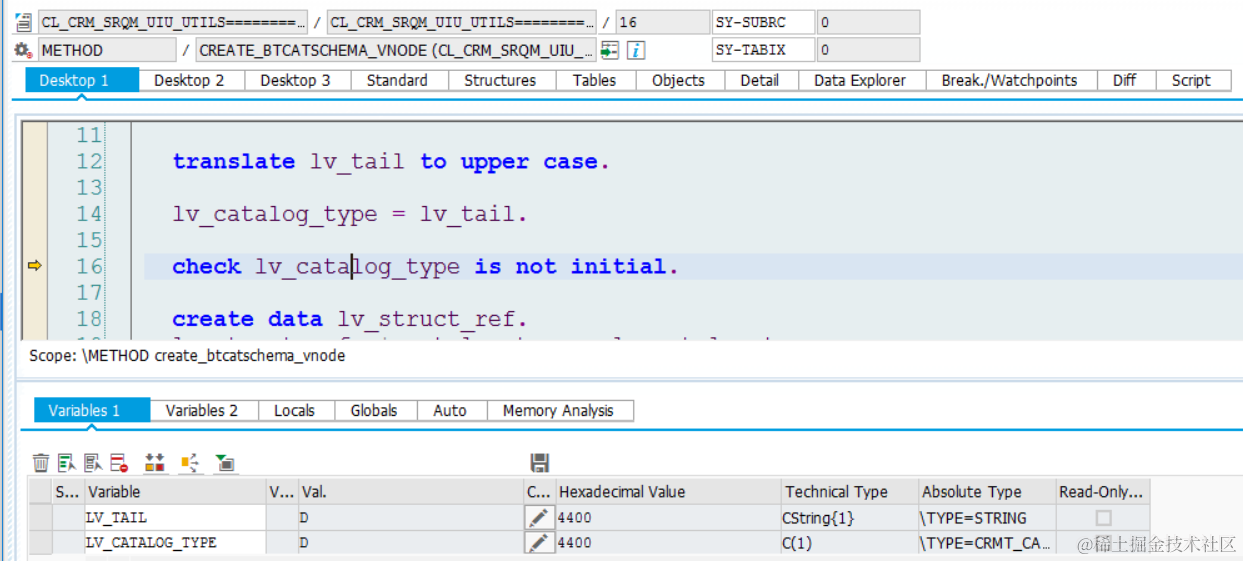Click the LV_CATALOG_TYPE variable name cell
The width and height of the screenshot is (1243, 561).
[x=176, y=542]
